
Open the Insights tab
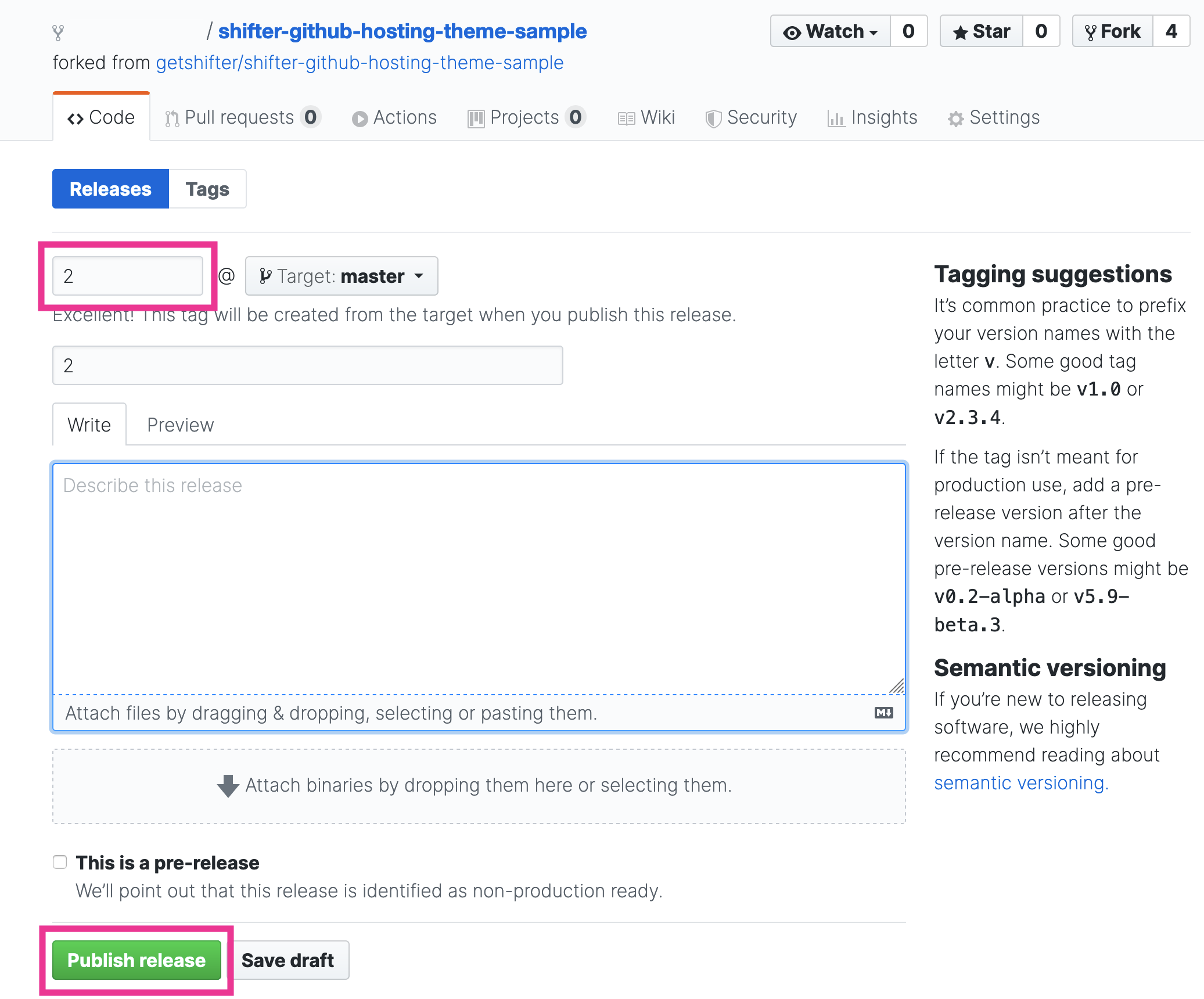point(872,117)
